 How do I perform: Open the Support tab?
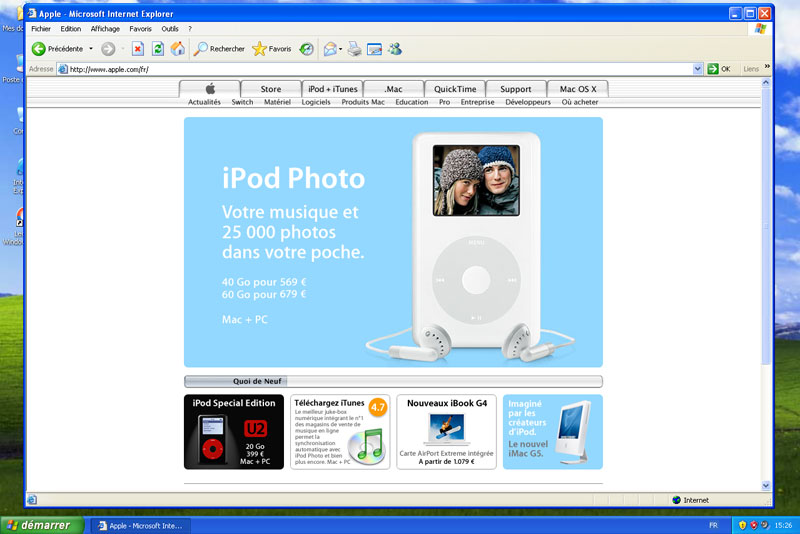[516, 89]
